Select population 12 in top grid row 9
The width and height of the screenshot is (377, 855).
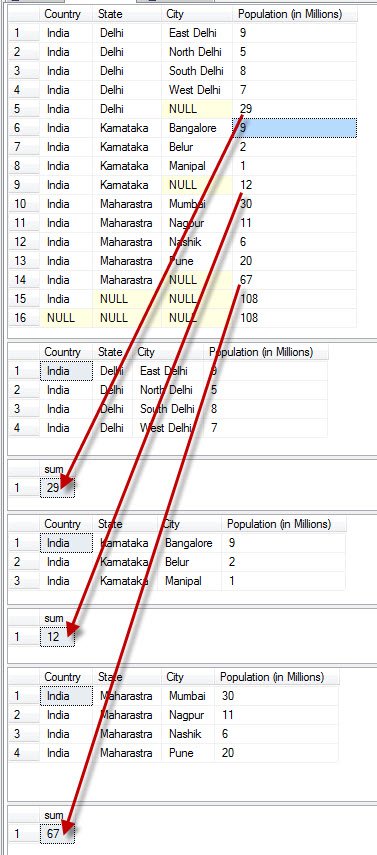click(x=295, y=185)
